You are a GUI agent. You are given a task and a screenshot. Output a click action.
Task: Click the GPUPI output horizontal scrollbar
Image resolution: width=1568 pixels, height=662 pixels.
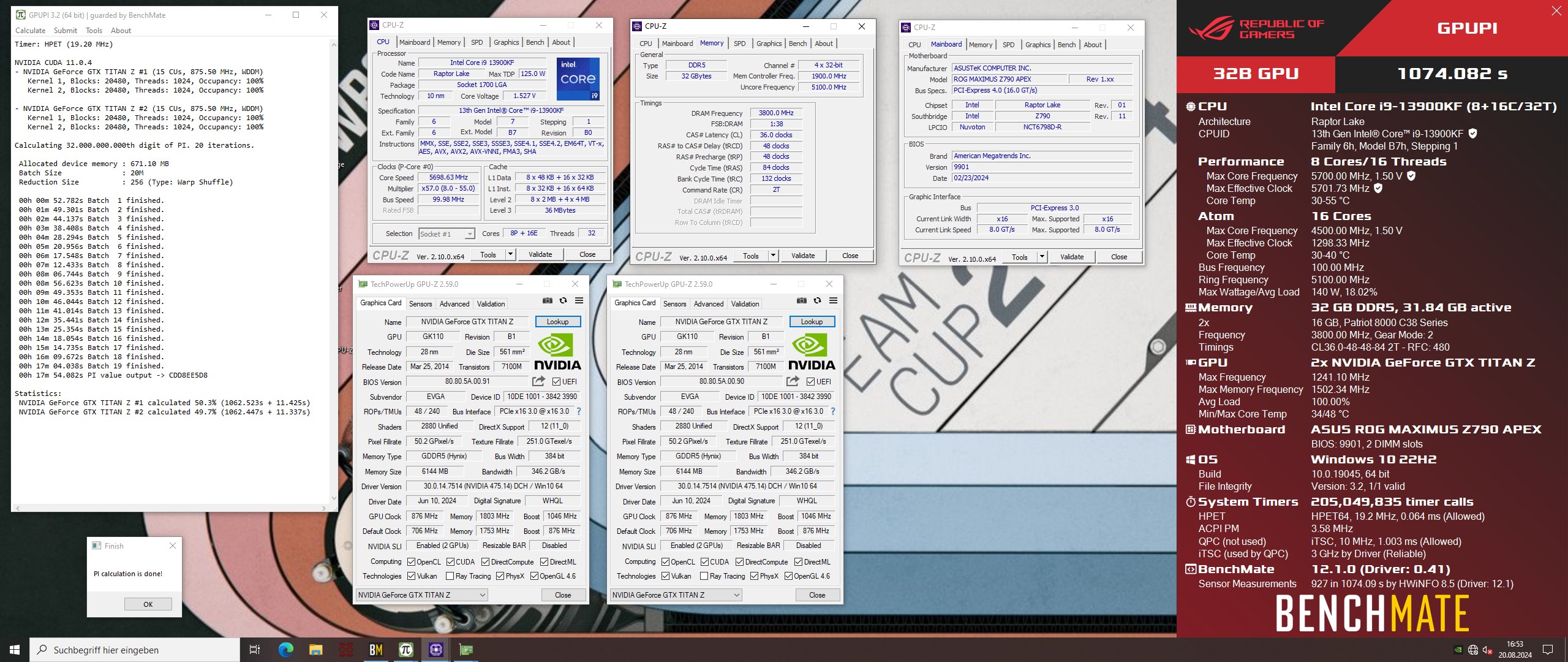(170, 508)
